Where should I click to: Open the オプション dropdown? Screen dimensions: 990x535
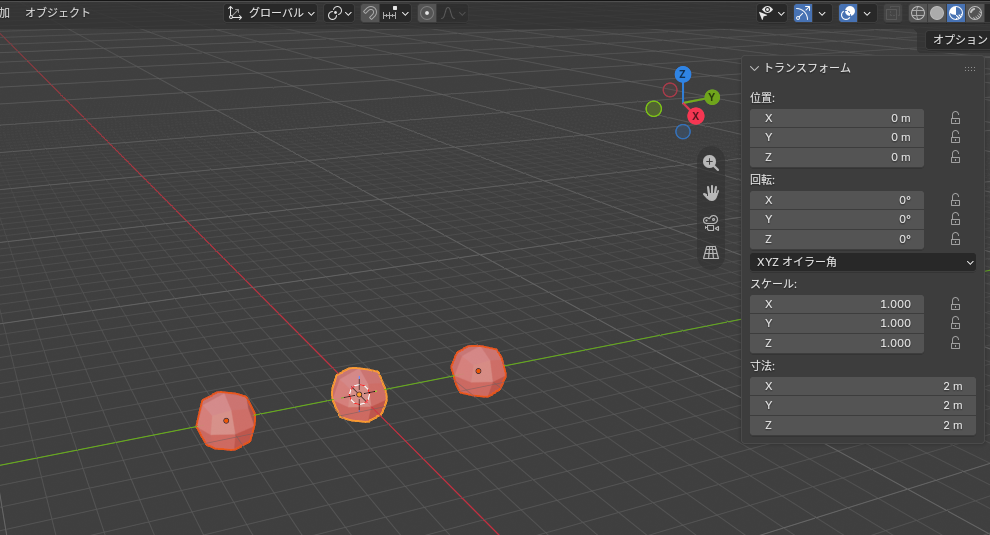[x=958, y=40]
